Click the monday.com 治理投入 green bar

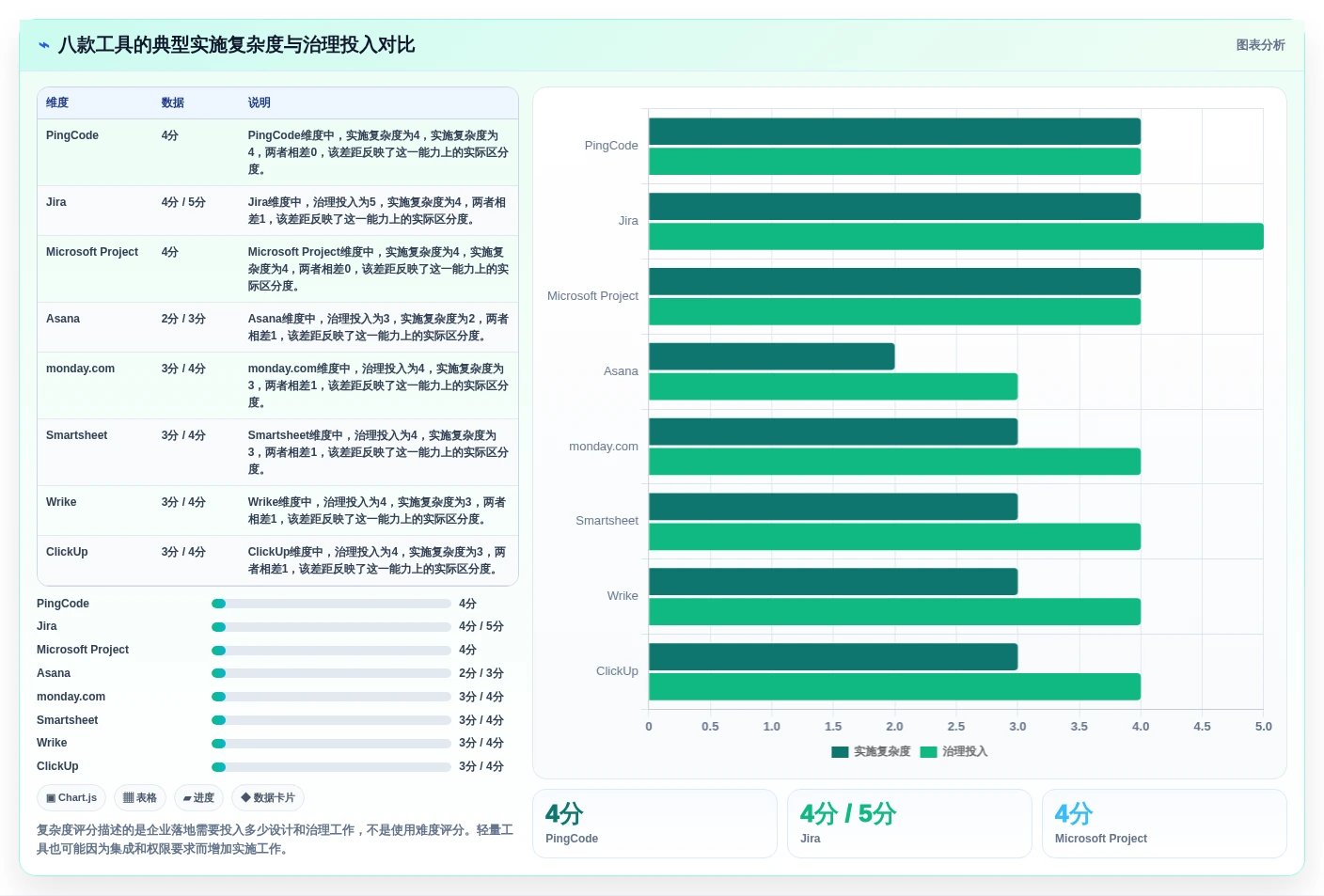point(894,462)
